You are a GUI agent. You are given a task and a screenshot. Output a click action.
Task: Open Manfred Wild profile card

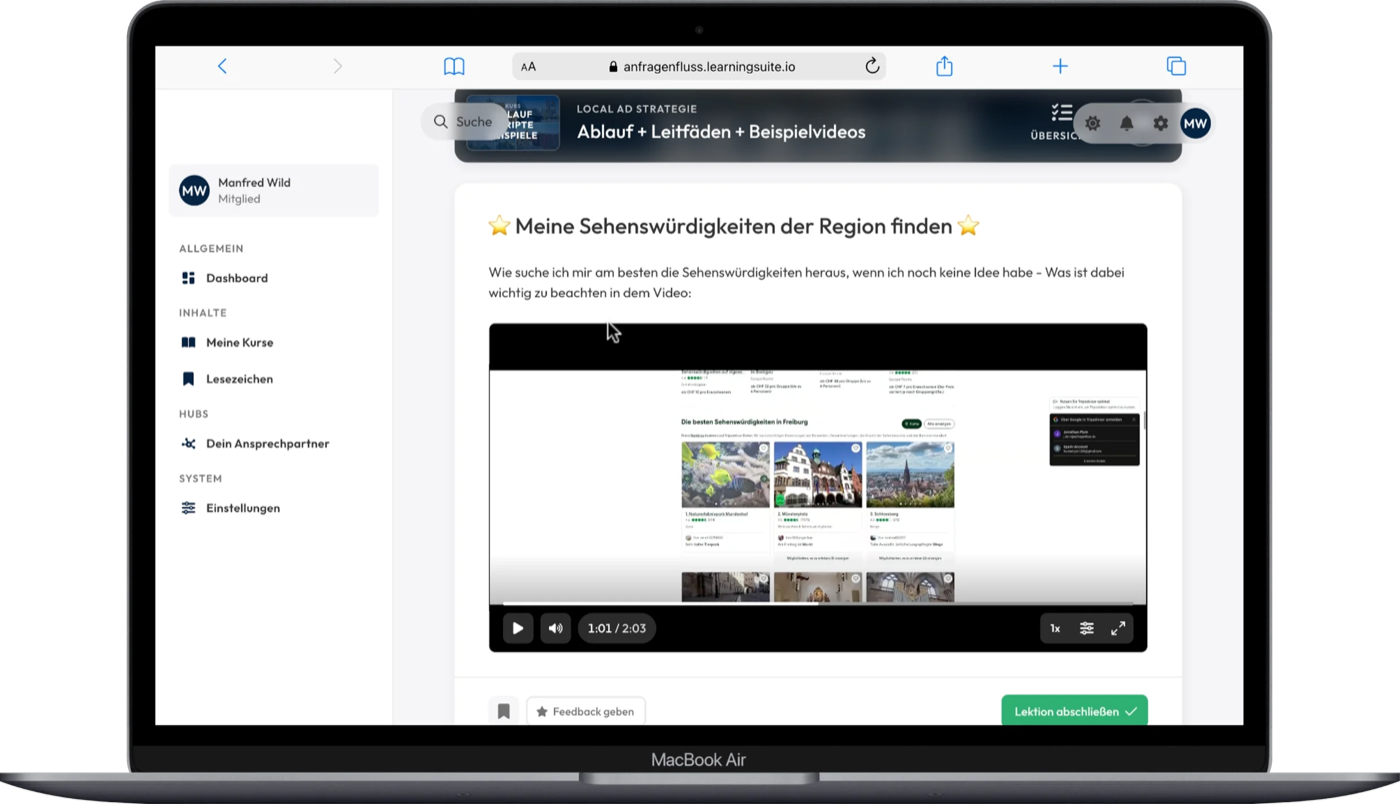pyautogui.click(x=274, y=190)
